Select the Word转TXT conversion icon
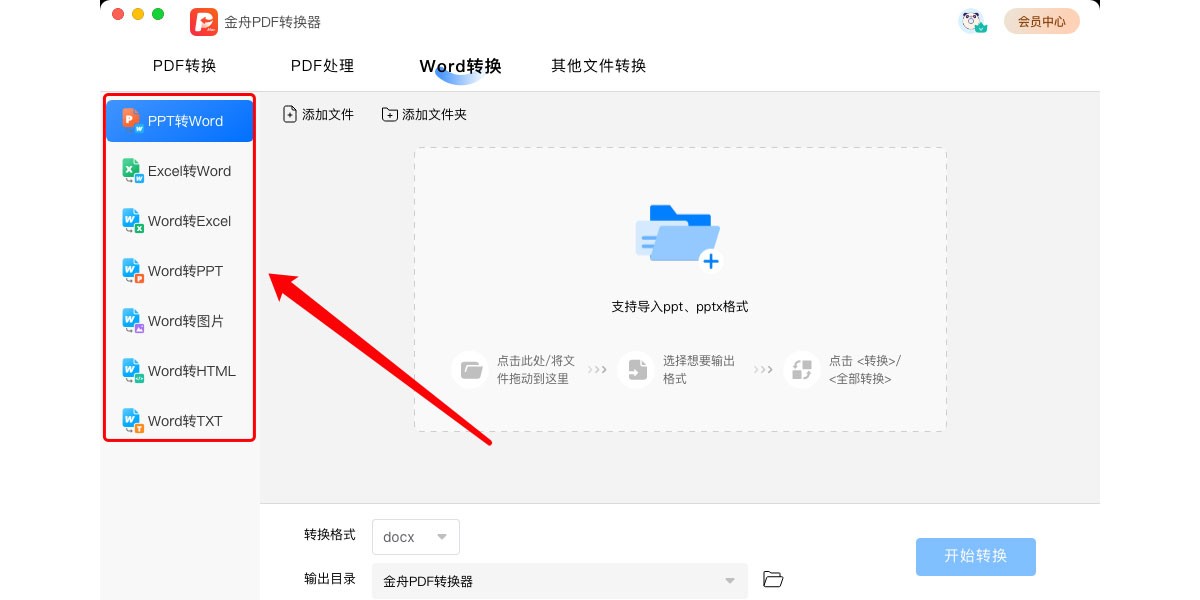The height and width of the screenshot is (600, 1200). [133, 421]
